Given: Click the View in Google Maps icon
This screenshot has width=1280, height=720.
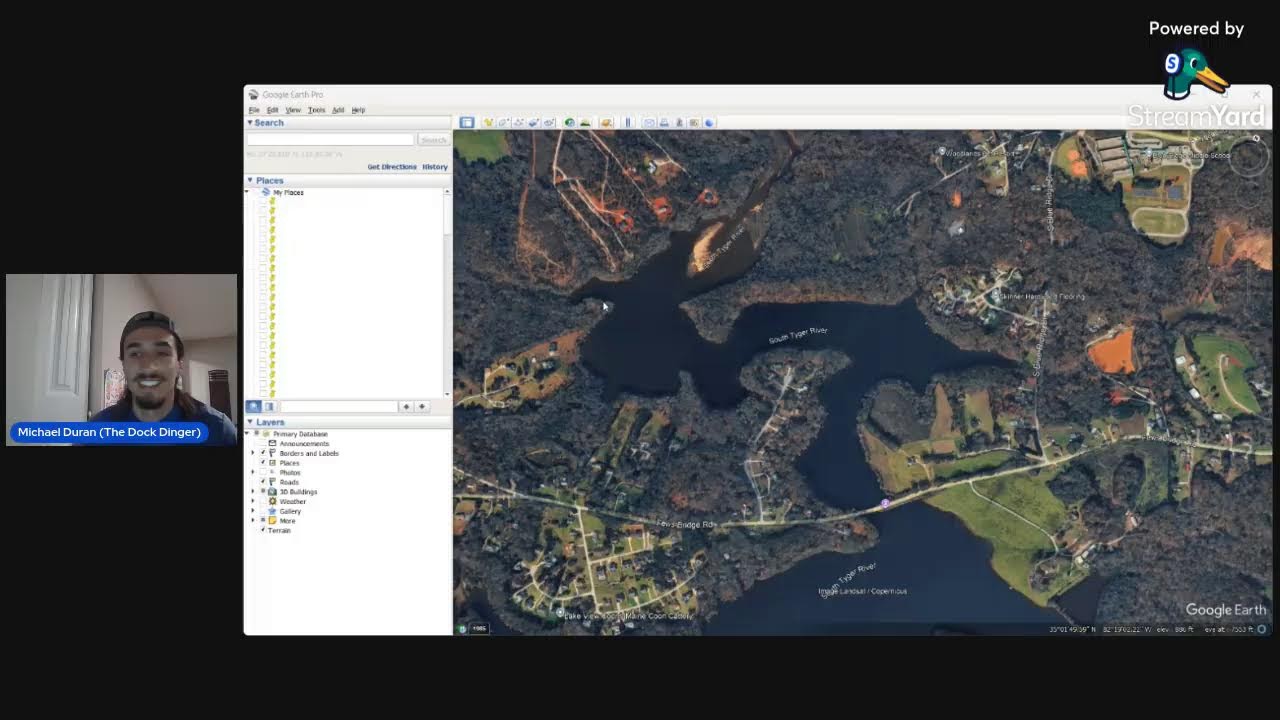Looking at the screenshot, I should click(x=694, y=122).
